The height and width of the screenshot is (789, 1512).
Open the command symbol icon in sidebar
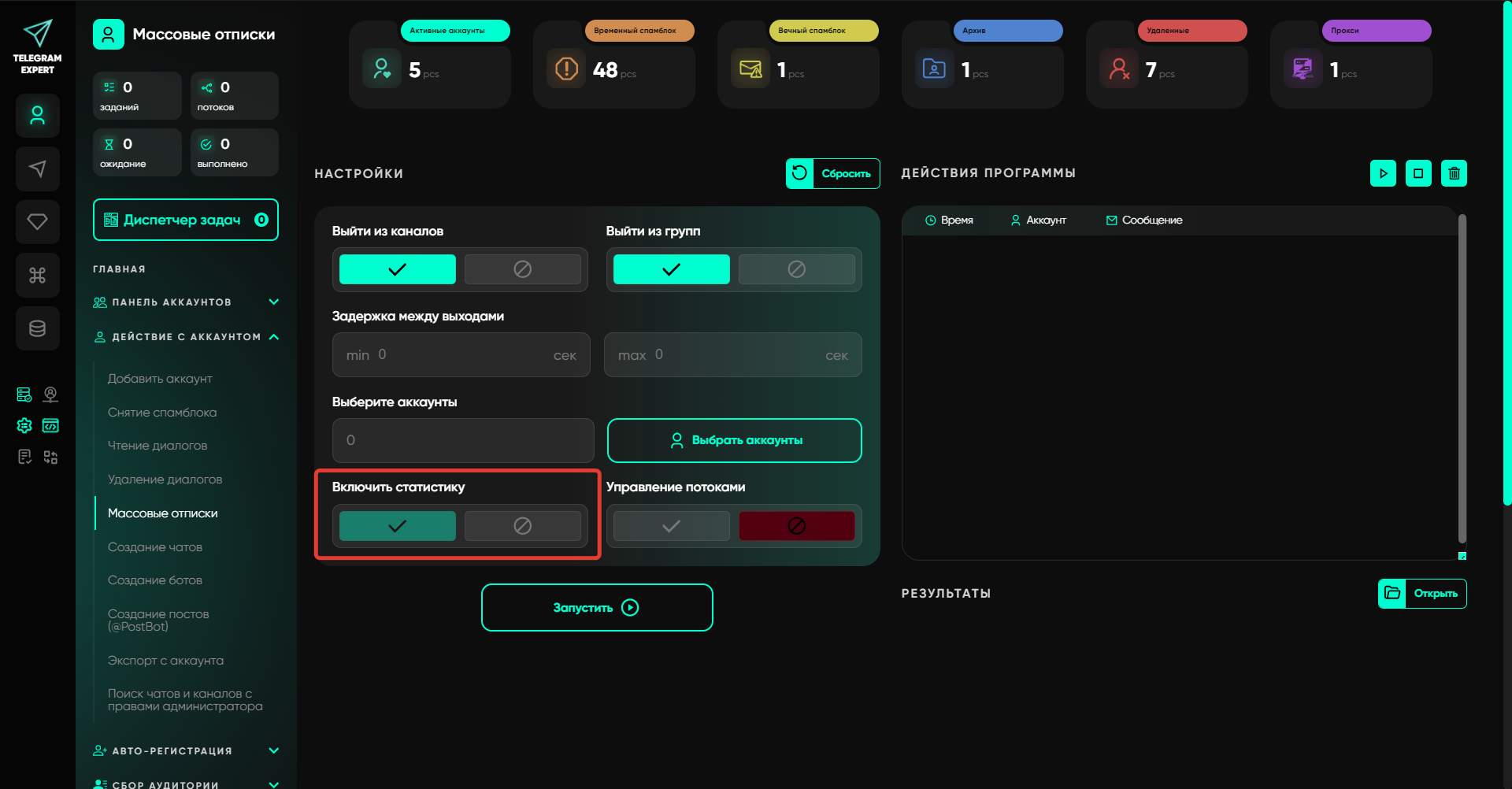(37, 275)
